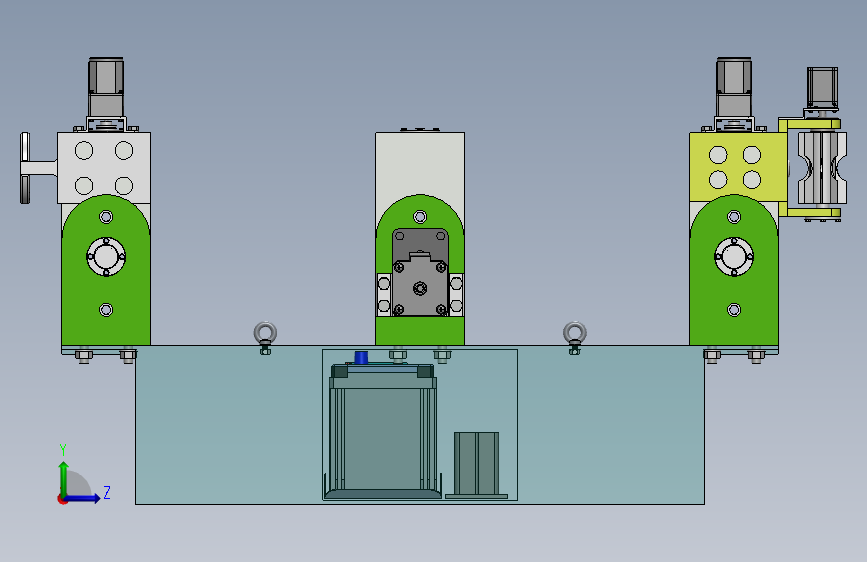Pick the left gray block with four holes
This screenshot has width=867, height=562.
pyautogui.click(x=104, y=166)
